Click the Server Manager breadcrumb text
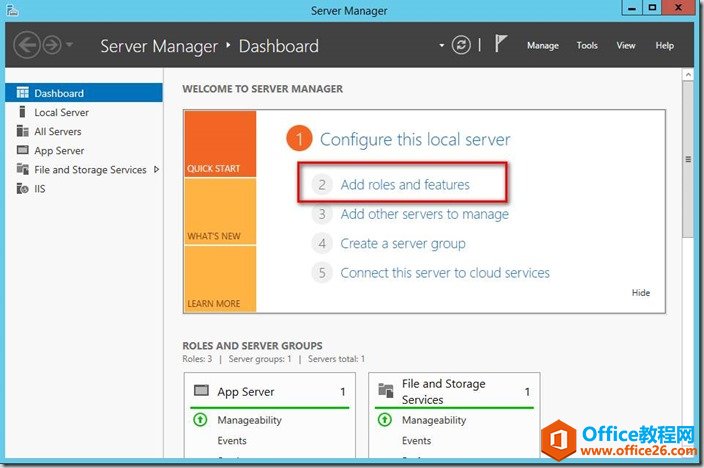The width and height of the screenshot is (704, 468). 159,46
